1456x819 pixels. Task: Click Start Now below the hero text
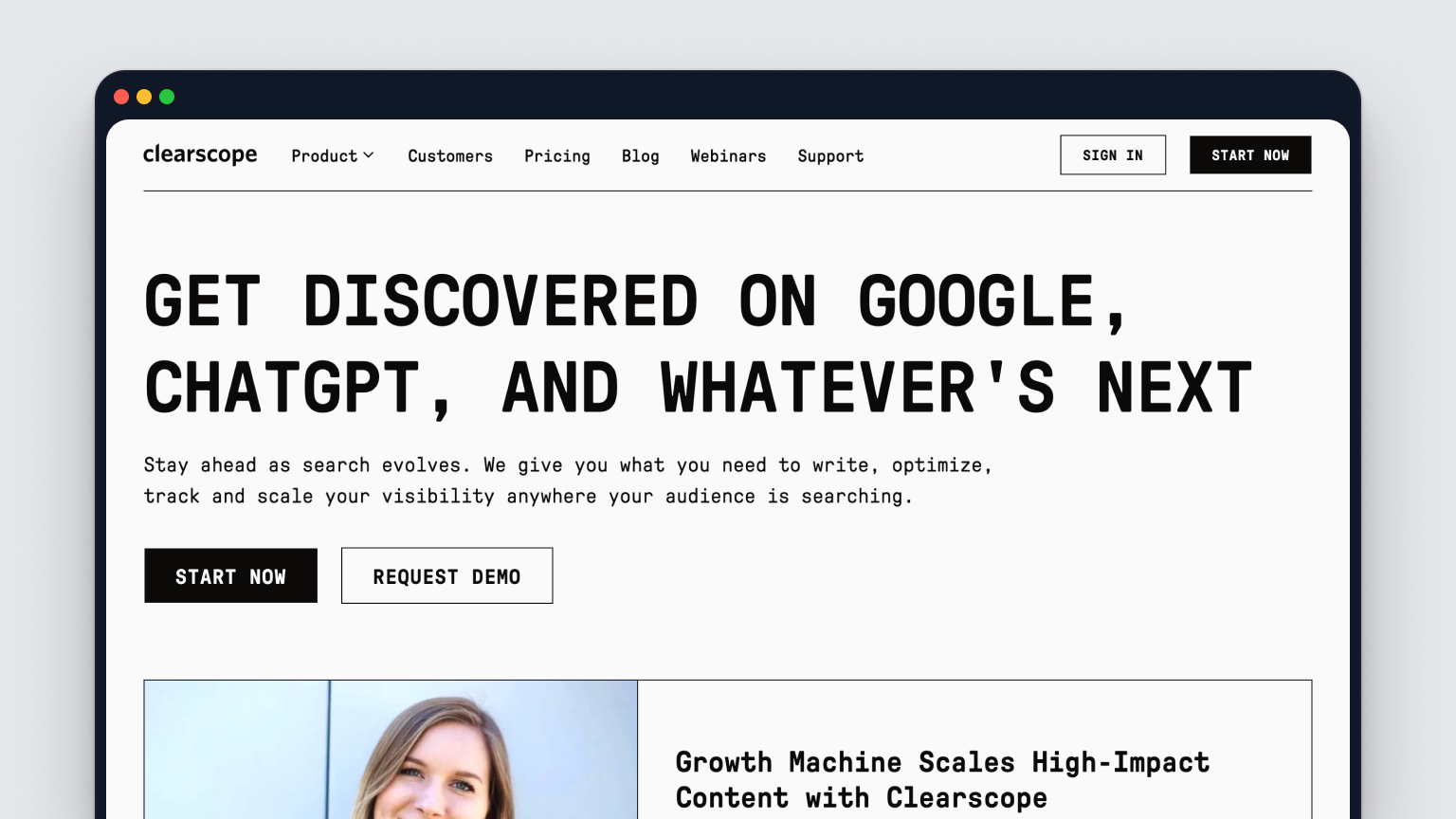pos(230,576)
